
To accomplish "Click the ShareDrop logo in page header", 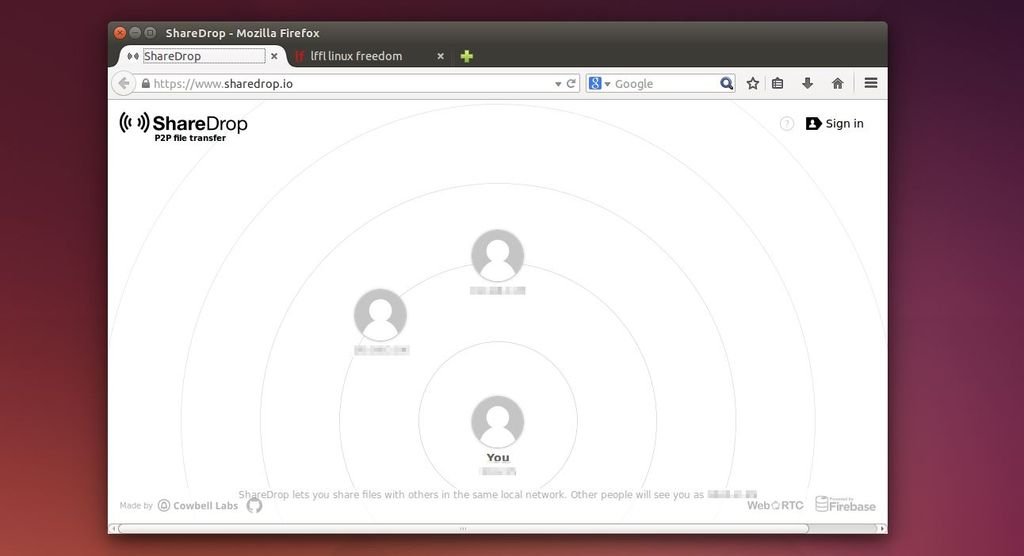I will [184, 125].
